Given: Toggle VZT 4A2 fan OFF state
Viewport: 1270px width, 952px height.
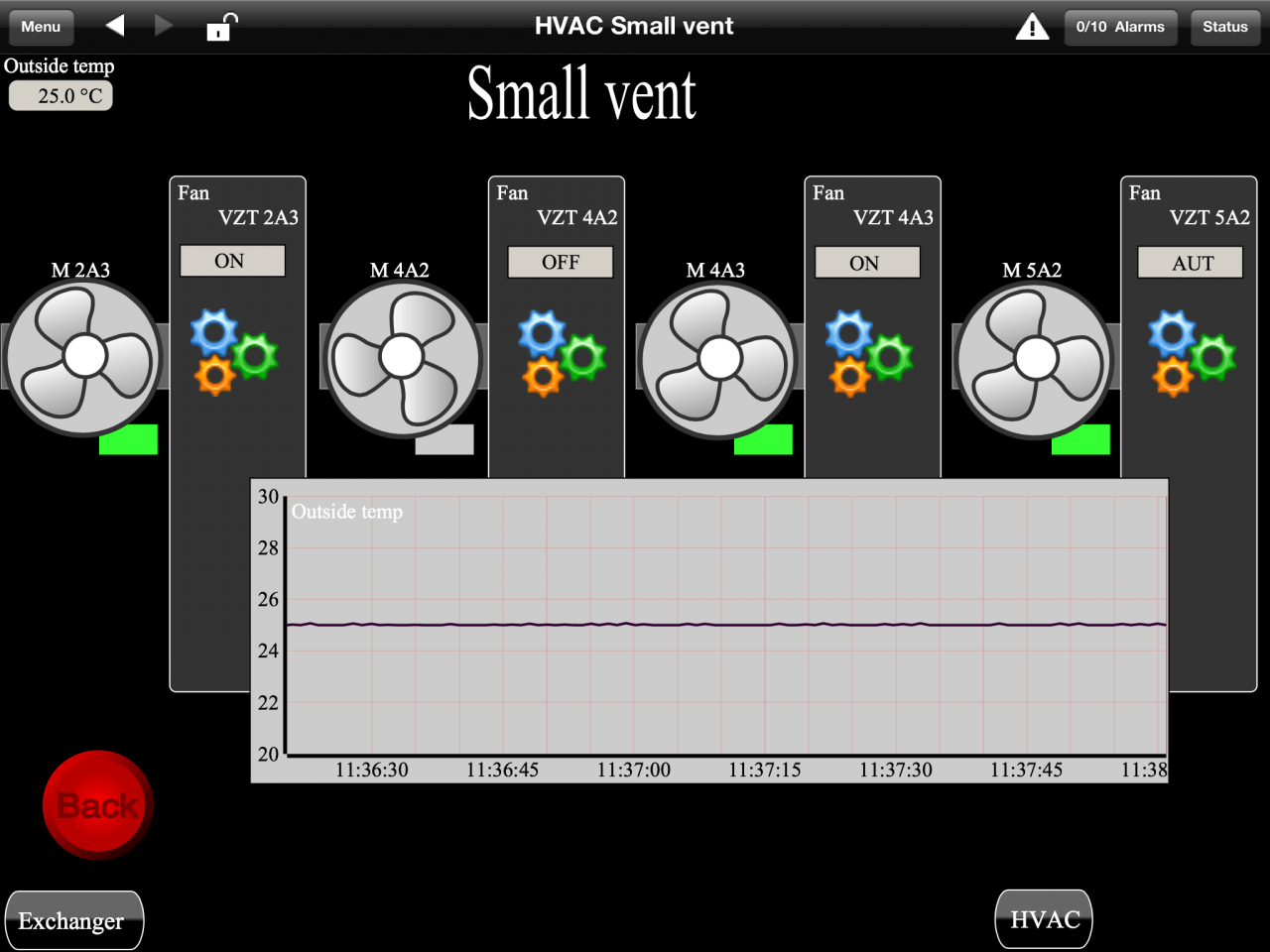Looking at the screenshot, I should [x=561, y=262].
